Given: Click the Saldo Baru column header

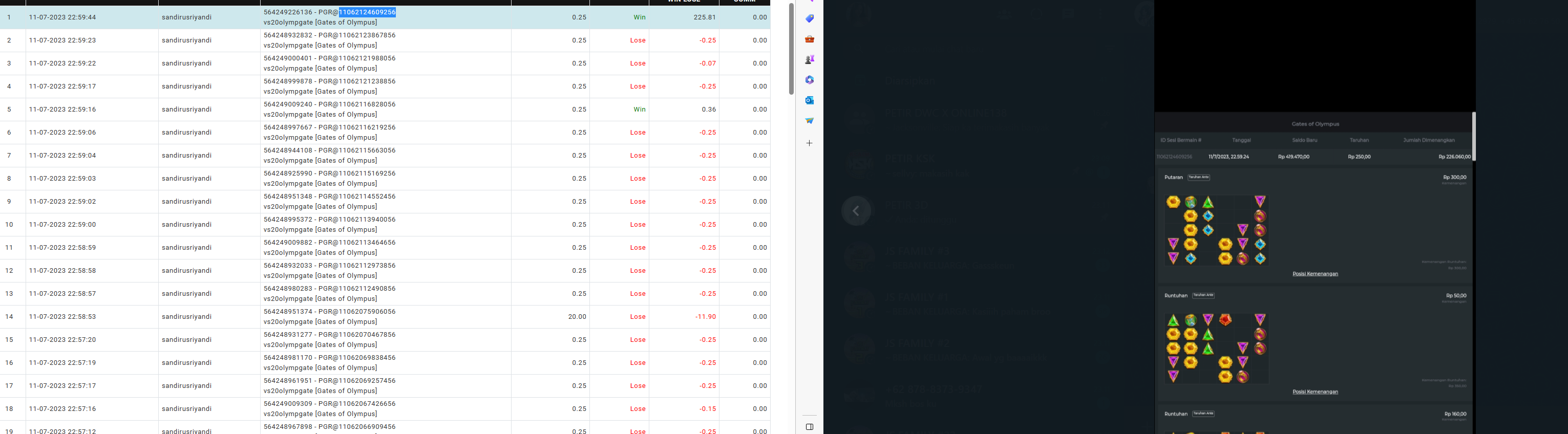Looking at the screenshot, I should click(1304, 140).
